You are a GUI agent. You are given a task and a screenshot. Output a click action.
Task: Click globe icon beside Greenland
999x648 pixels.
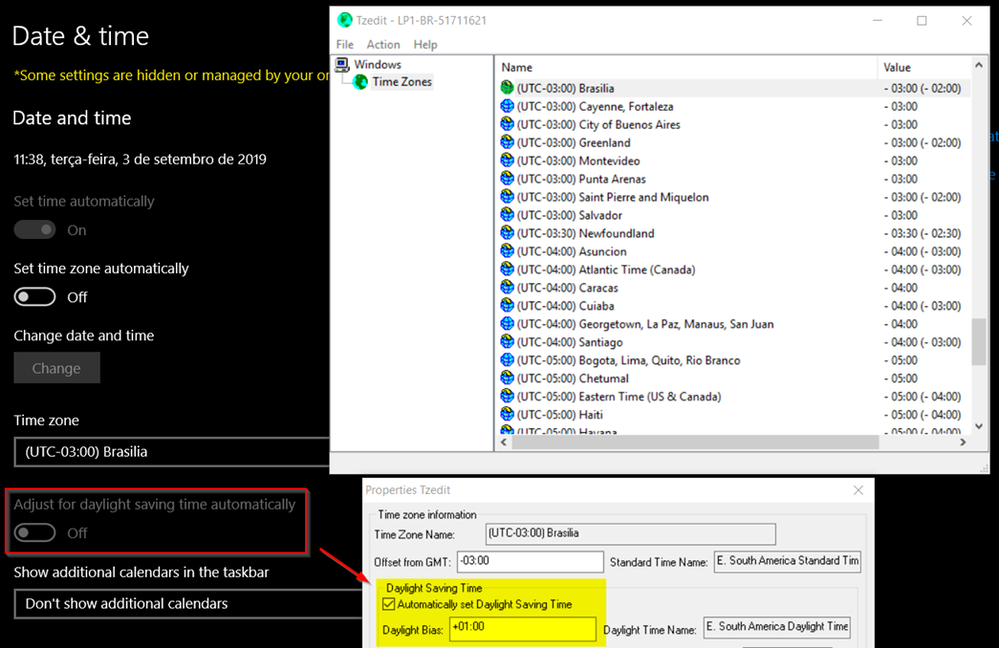point(507,143)
